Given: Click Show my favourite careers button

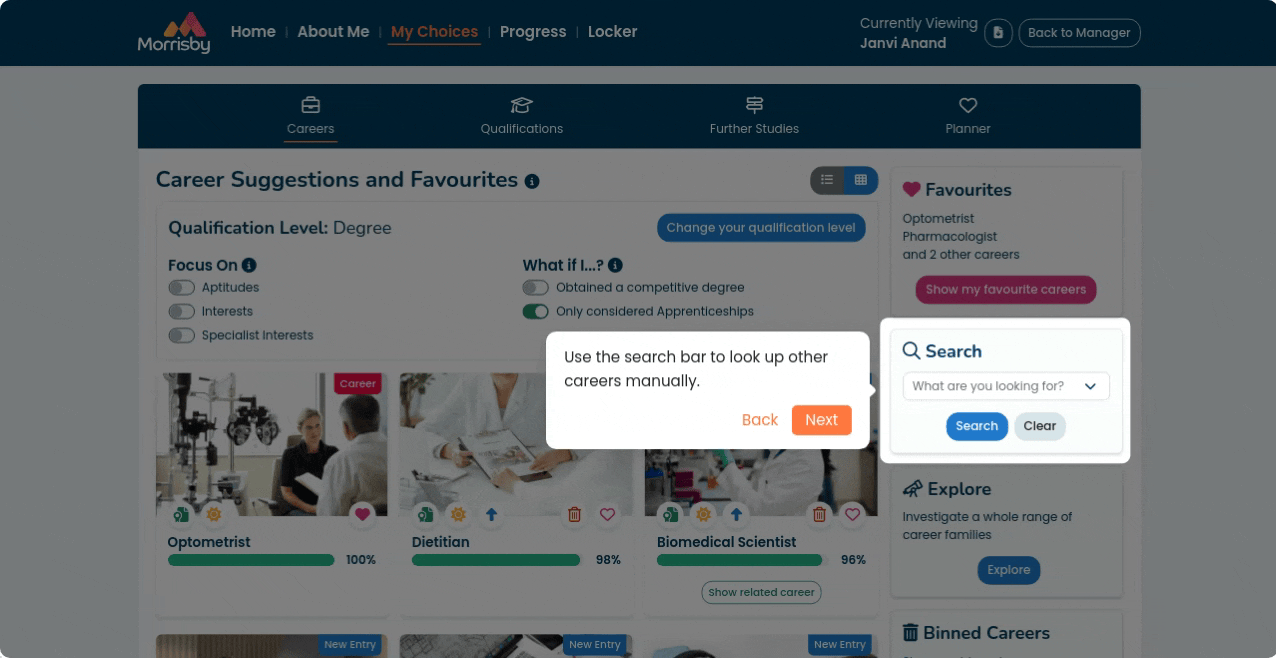Looking at the screenshot, I should click(x=1006, y=290).
